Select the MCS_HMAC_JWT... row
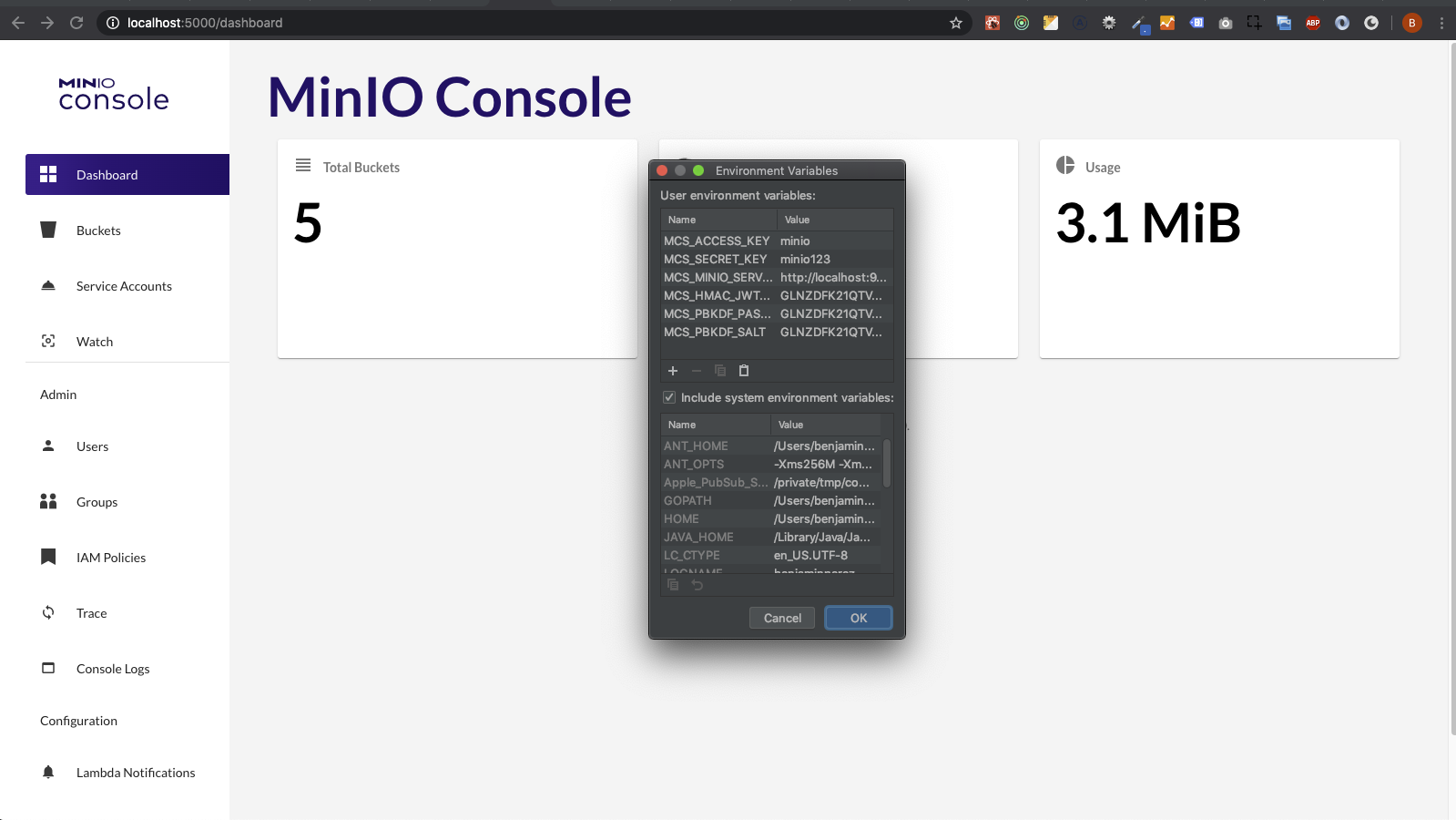Image resolution: width=1456 pixels, height=820 pixels. point(777,295)
